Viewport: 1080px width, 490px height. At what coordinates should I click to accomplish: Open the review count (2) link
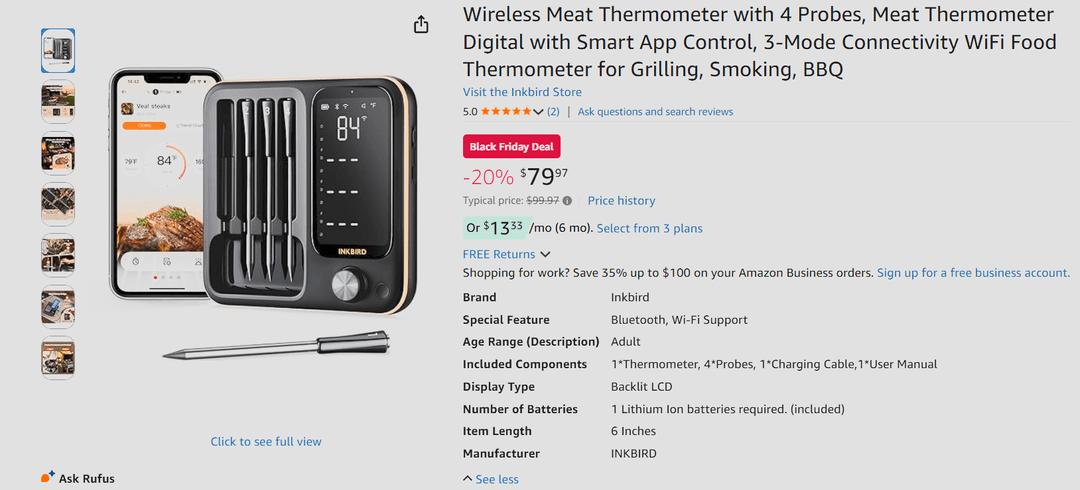553,112
